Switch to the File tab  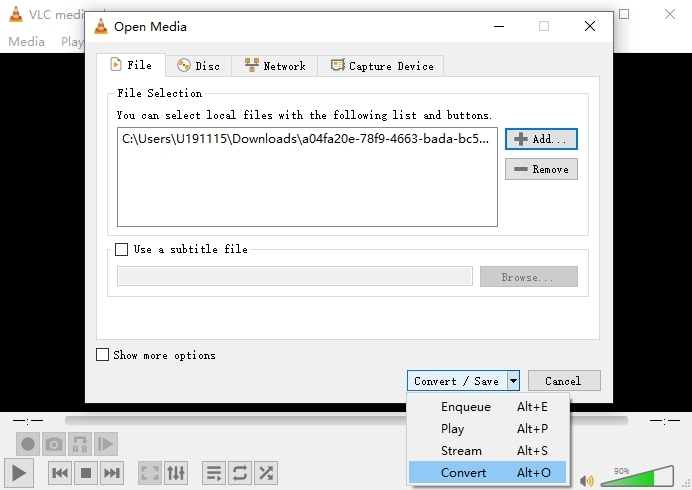tap(131, 65)
